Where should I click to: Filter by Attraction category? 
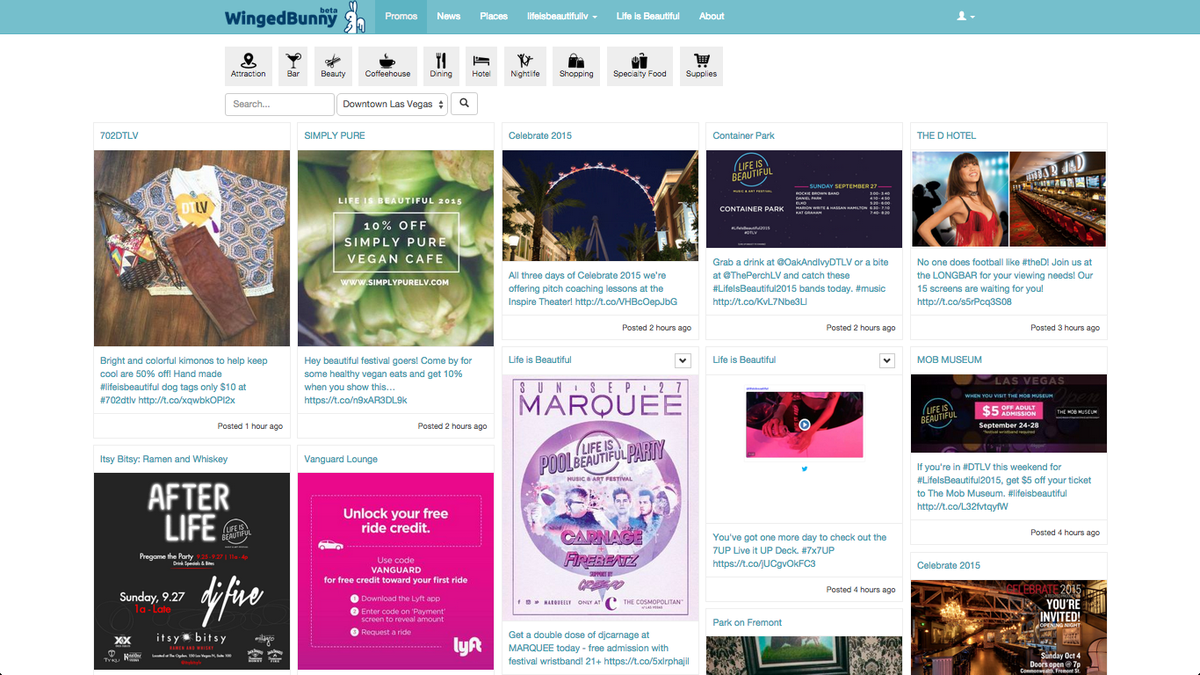248,66
